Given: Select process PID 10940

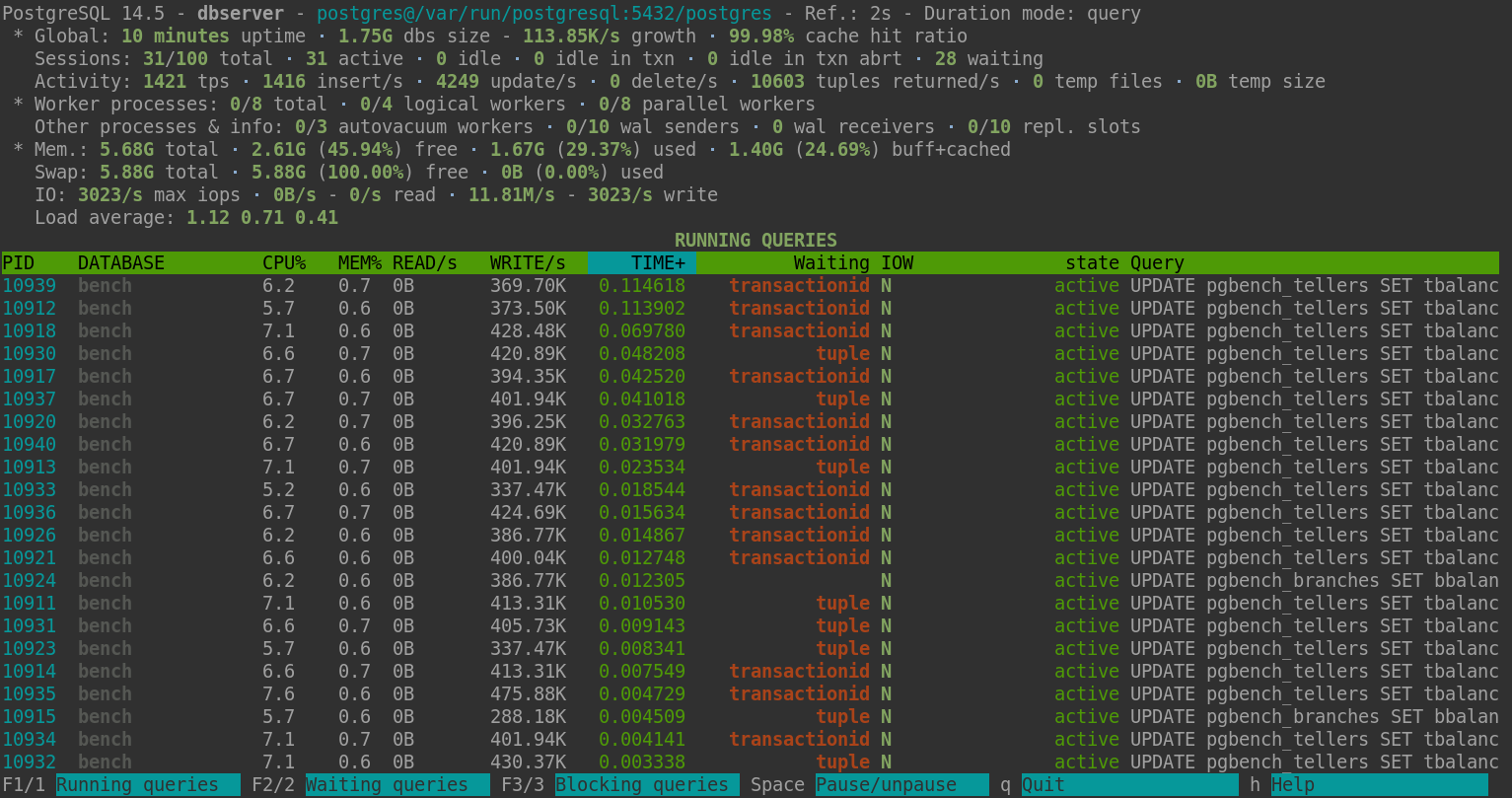Looking at the screenshot, I should point(29,445).
